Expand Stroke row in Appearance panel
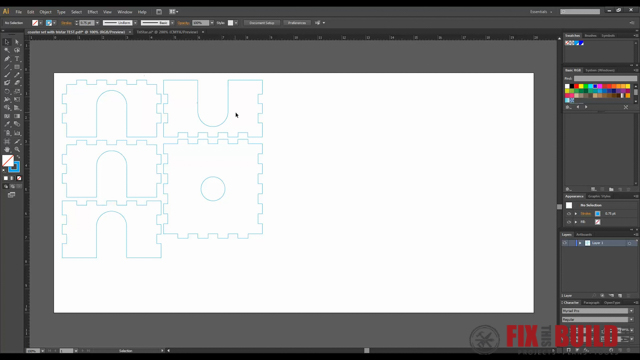Image resolution: width=640 pixels, height=360 pixels. coord(576,213)
